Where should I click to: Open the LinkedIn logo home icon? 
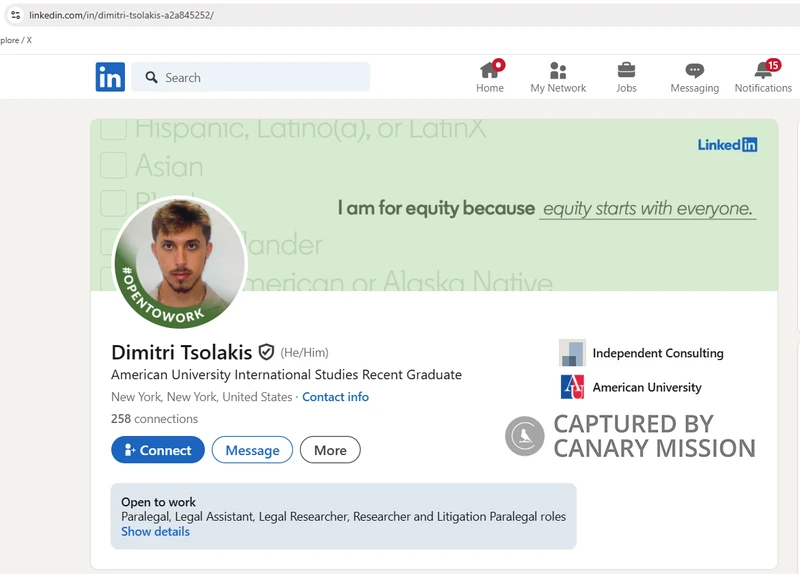[110, 77]
